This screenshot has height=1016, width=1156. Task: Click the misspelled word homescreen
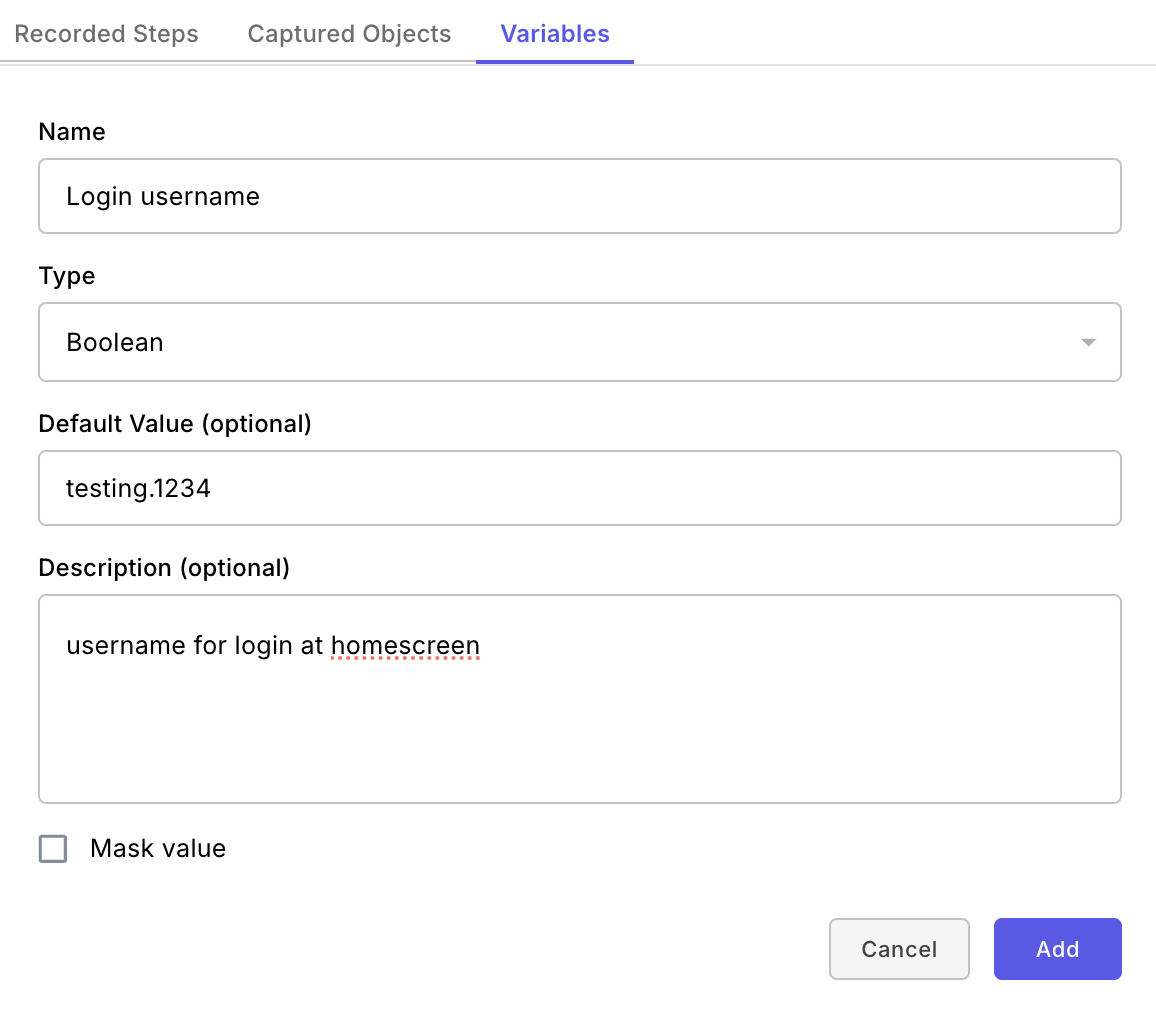[405, 646]
